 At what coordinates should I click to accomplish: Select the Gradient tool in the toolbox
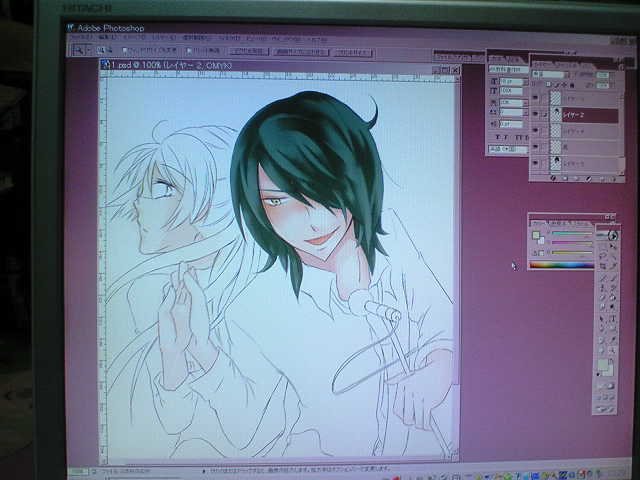[x=613, y=298]
